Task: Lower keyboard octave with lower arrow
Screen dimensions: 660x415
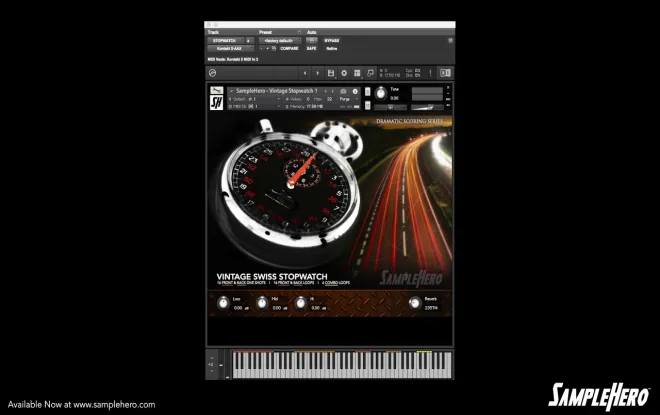Action: point(212,371)
